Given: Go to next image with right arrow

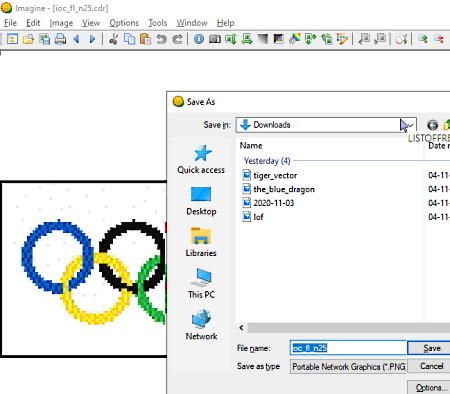Looking at the screenshot, I should (x=92, y=39).
